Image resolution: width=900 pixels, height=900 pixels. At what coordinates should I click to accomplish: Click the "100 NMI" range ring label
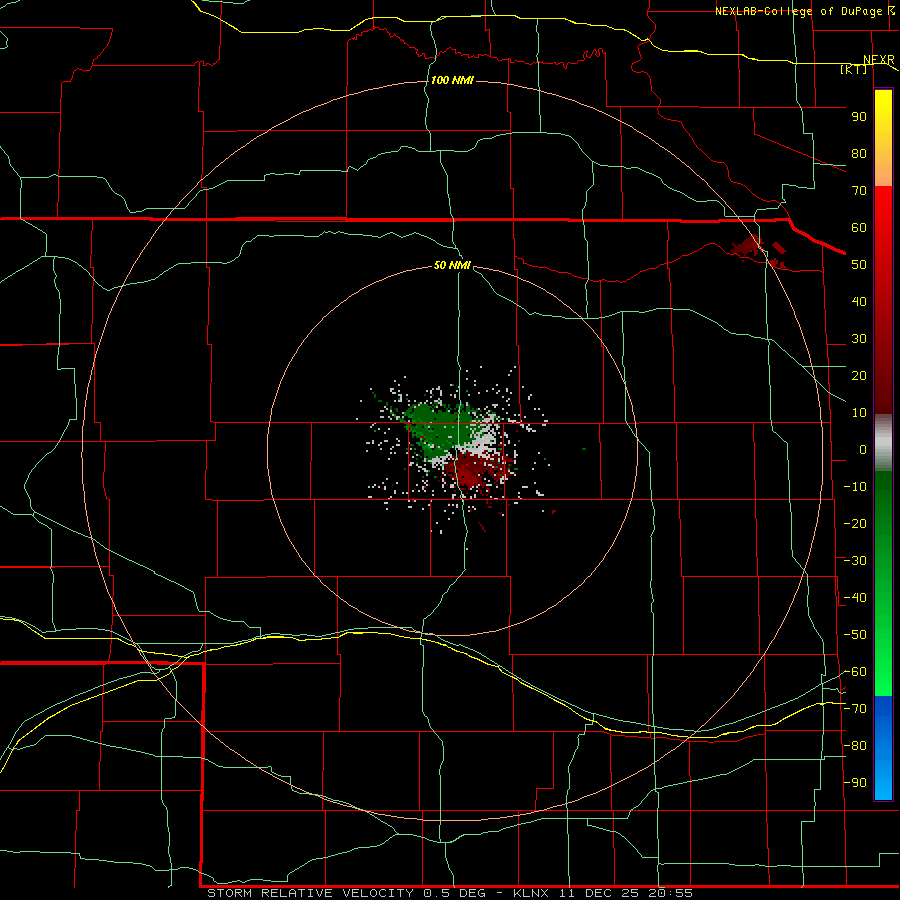pyautogui.click(x=452, y=80)
